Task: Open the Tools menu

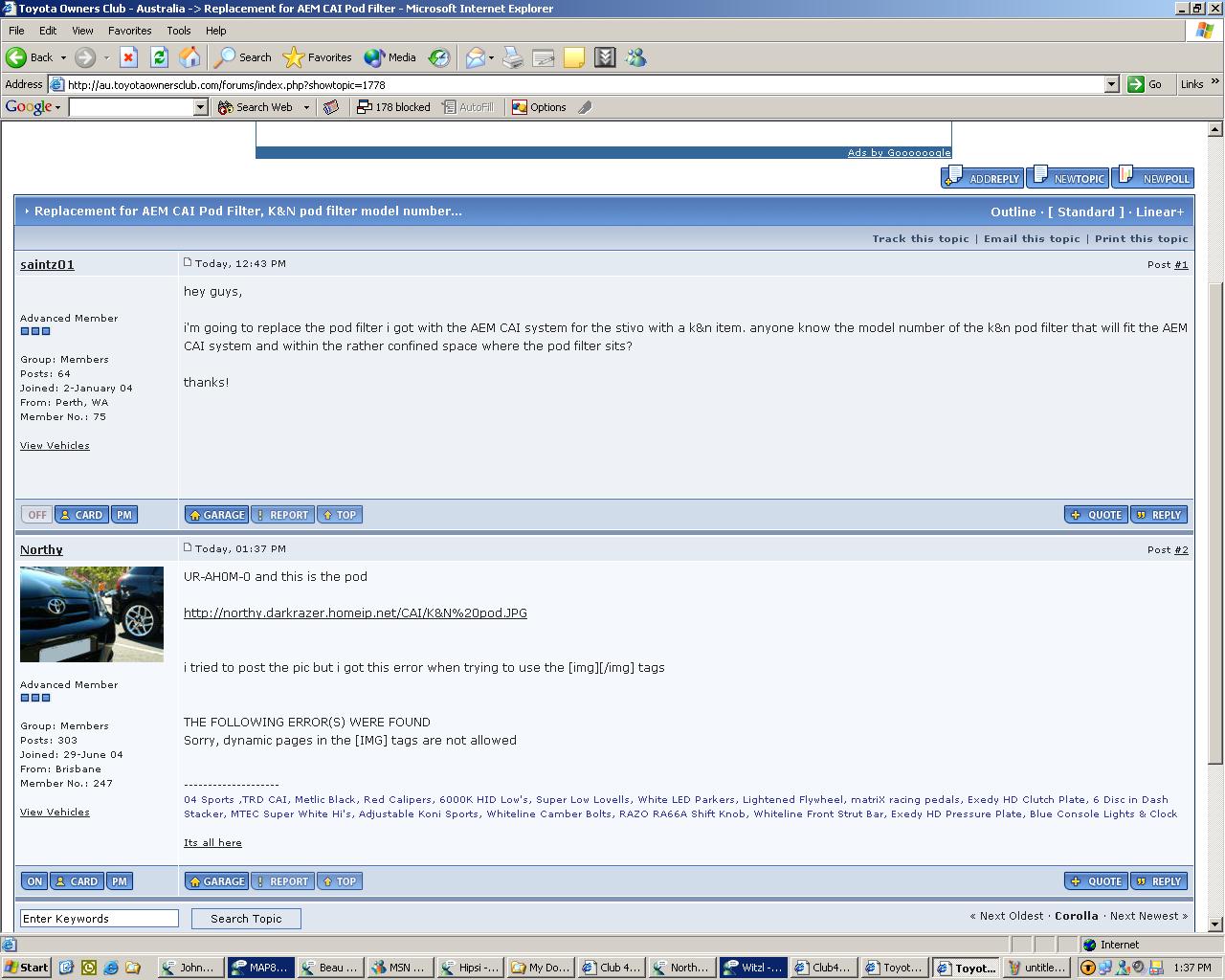Action: [179, 31]
